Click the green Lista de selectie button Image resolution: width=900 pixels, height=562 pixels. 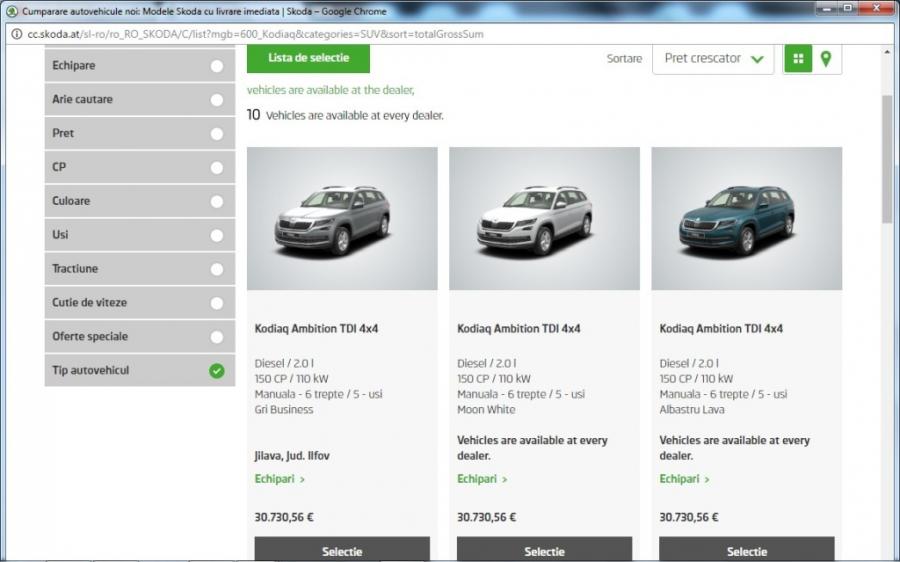(308, 58)
